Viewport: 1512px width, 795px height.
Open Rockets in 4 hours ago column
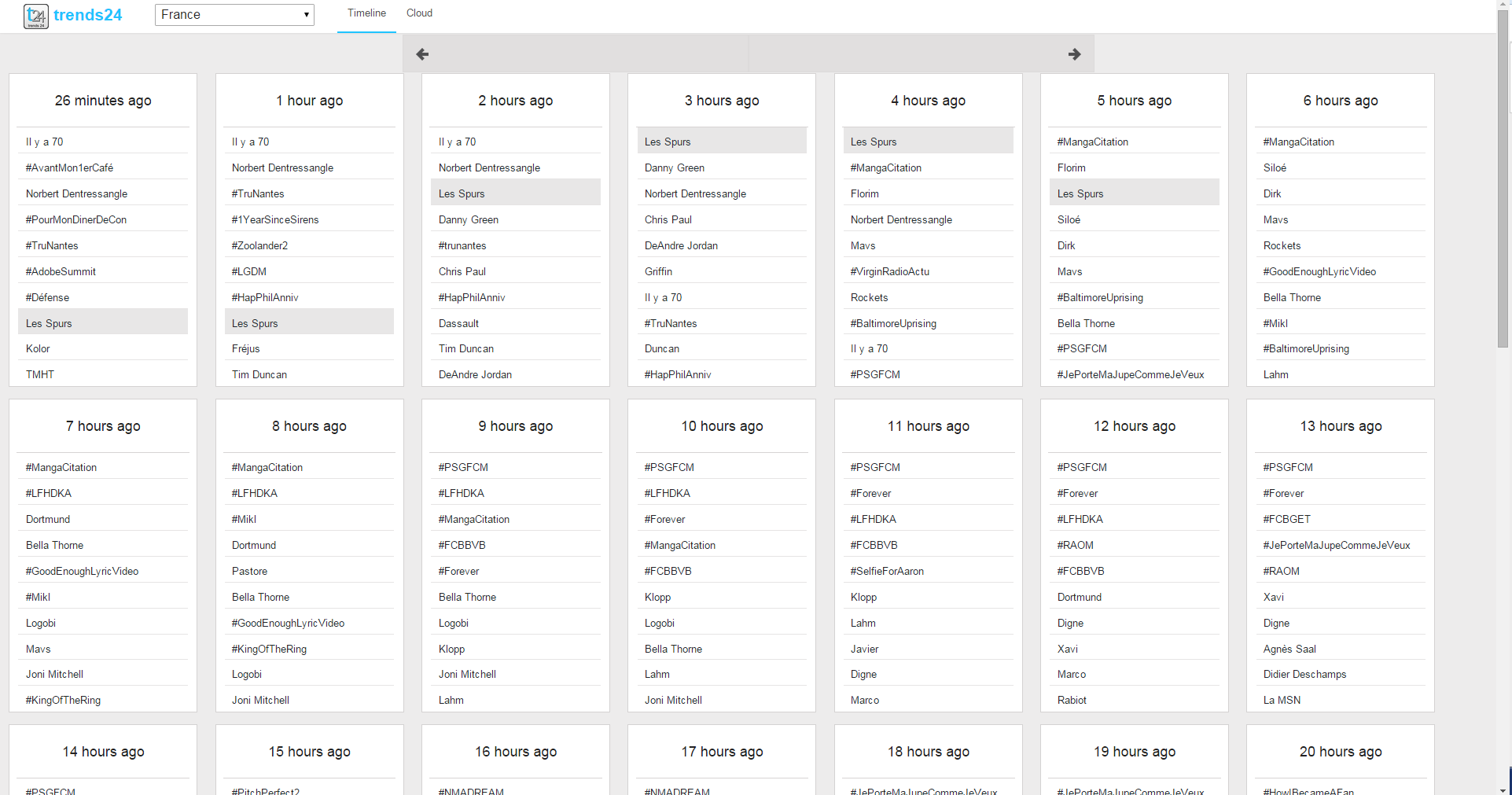(869, 297)
